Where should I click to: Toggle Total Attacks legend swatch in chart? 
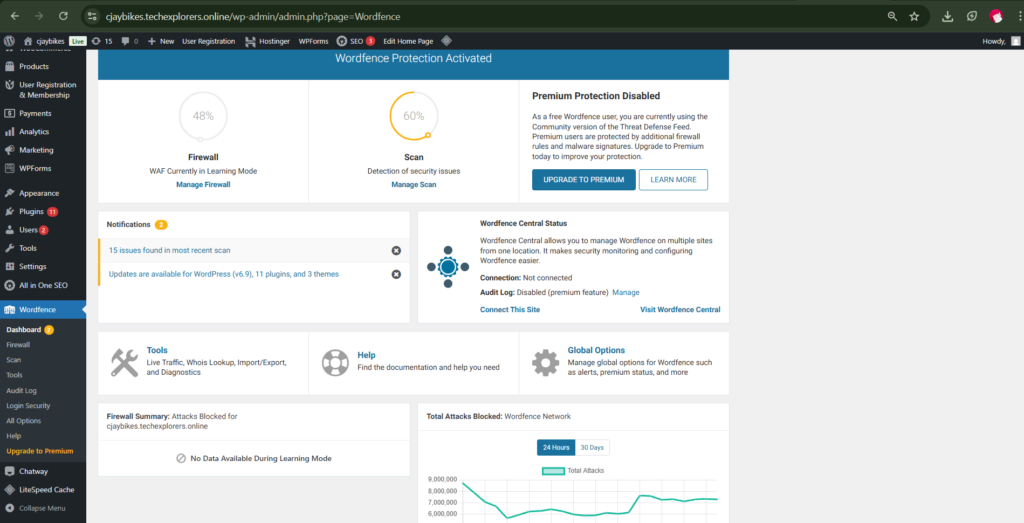coord(553,471)
